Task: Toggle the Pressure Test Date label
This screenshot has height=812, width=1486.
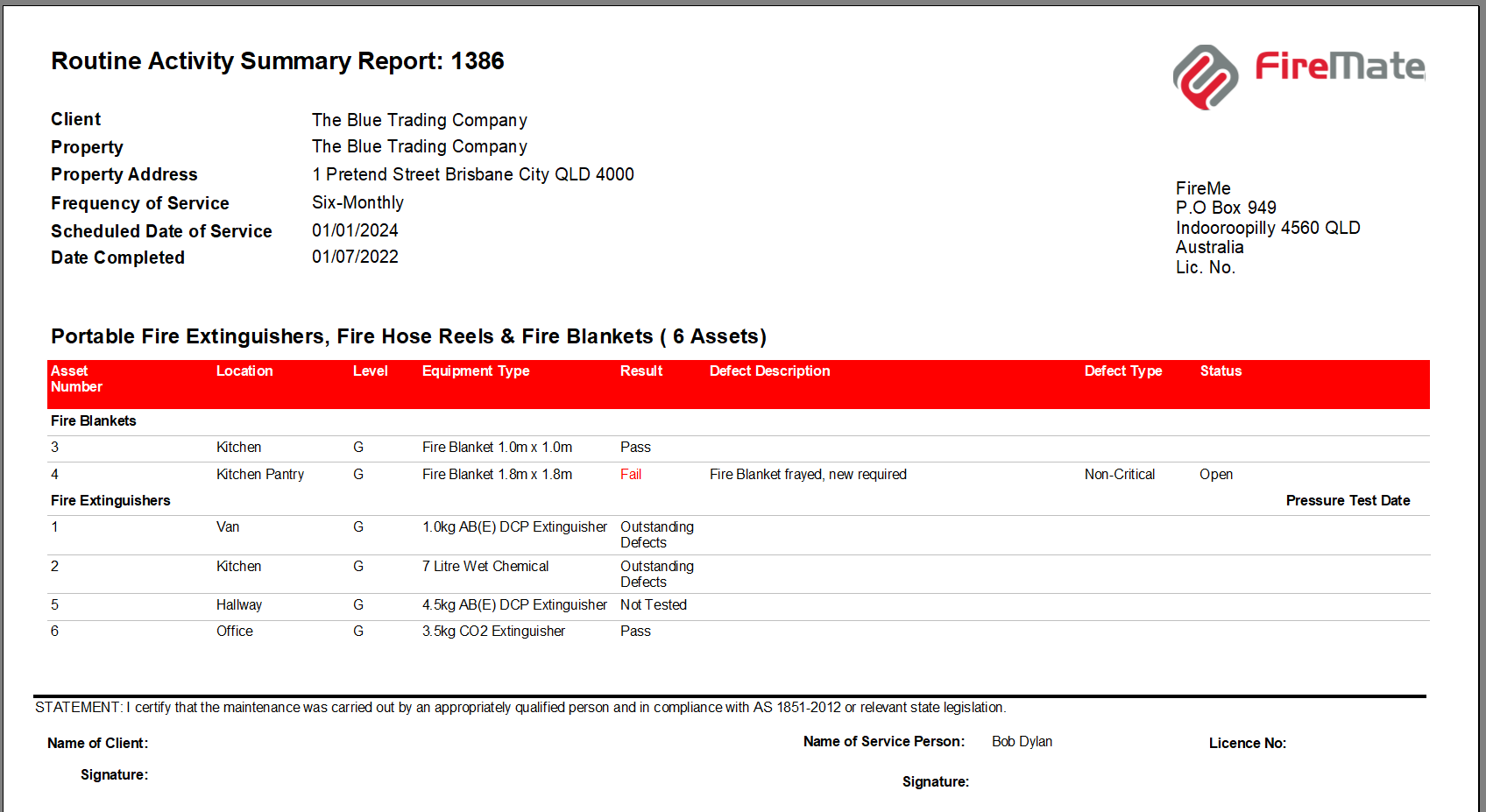Action: tap(1348, 500)
